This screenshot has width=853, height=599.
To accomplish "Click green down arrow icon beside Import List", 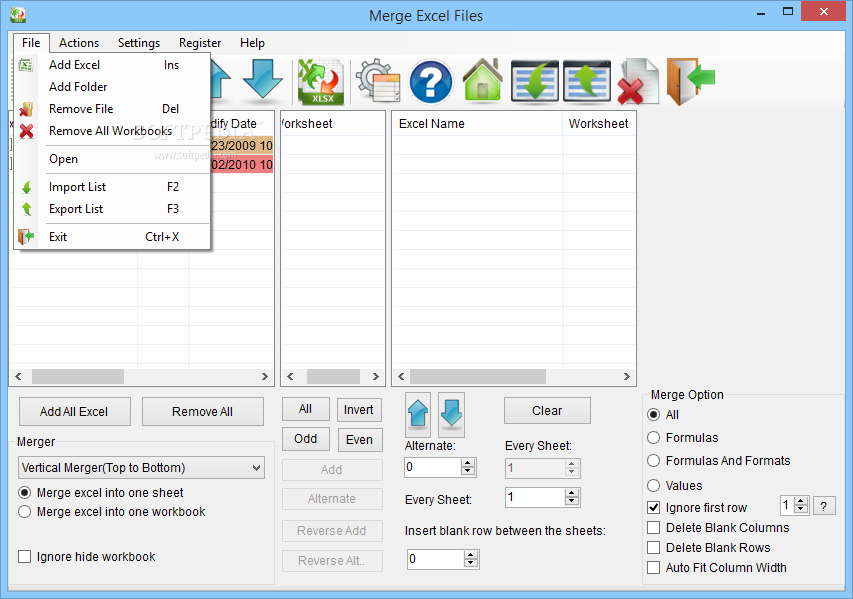I will pos(26,188).
